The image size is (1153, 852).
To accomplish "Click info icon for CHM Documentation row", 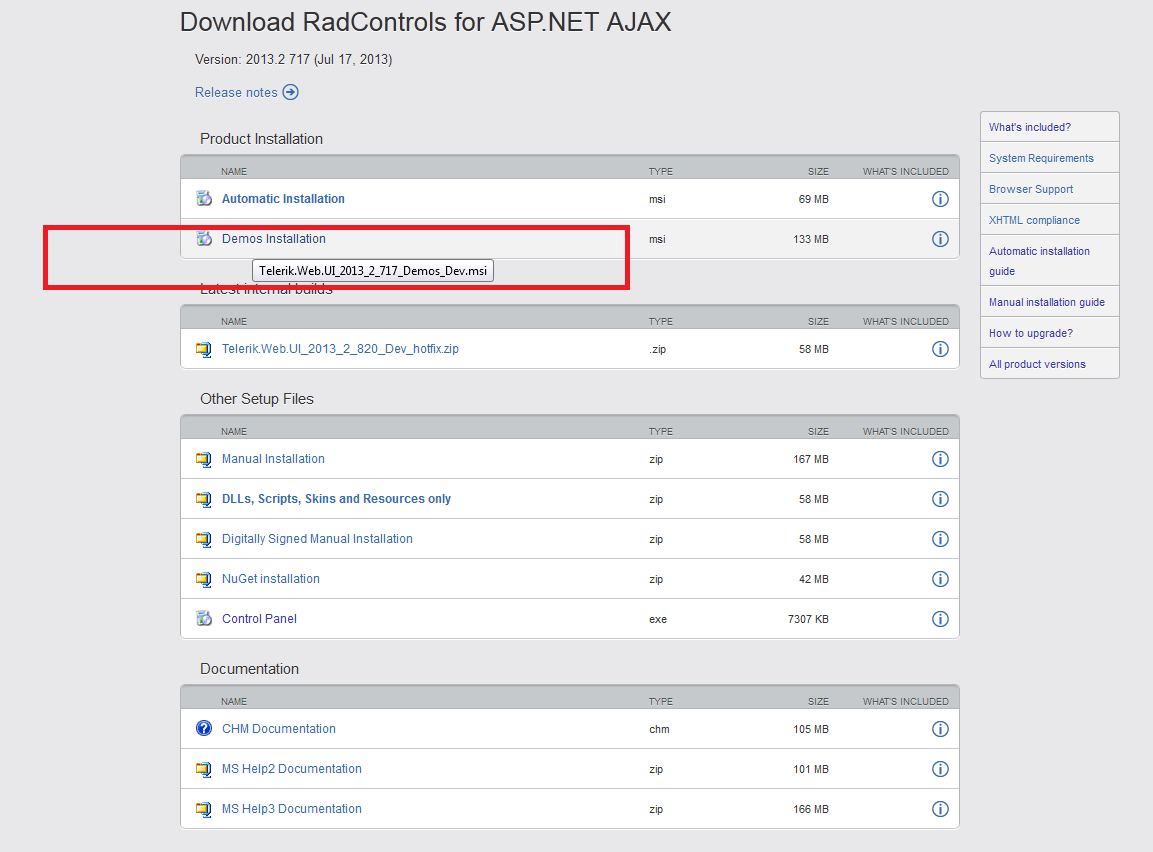I will (x=940, y=729).
